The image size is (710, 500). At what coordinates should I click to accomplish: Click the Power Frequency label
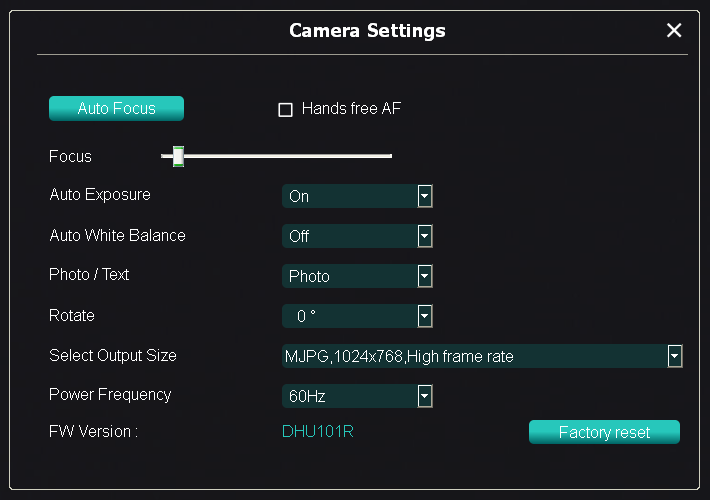(110, 394)
